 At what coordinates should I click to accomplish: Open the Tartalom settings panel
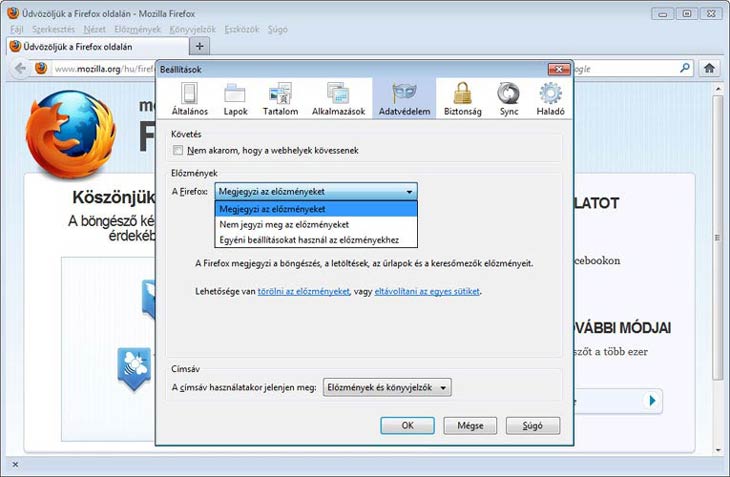pos(280,98)
